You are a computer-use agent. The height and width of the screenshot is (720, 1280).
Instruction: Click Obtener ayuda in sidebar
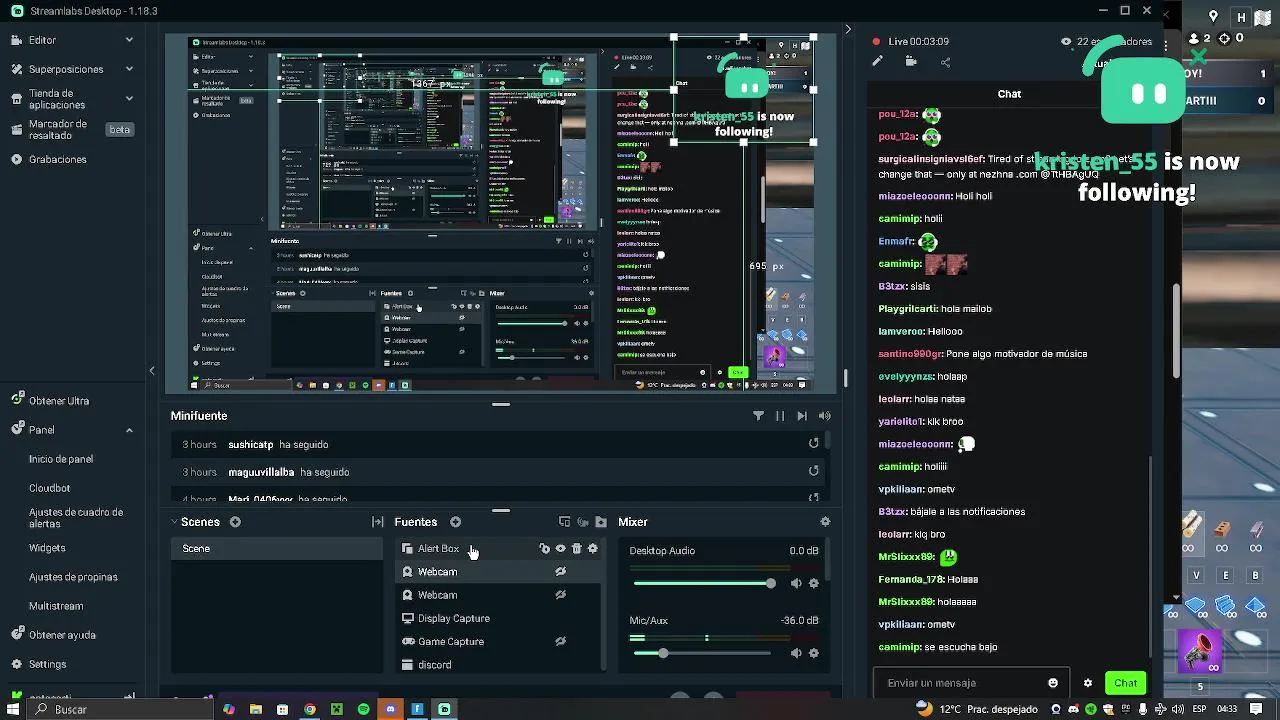tap(62, 635)
